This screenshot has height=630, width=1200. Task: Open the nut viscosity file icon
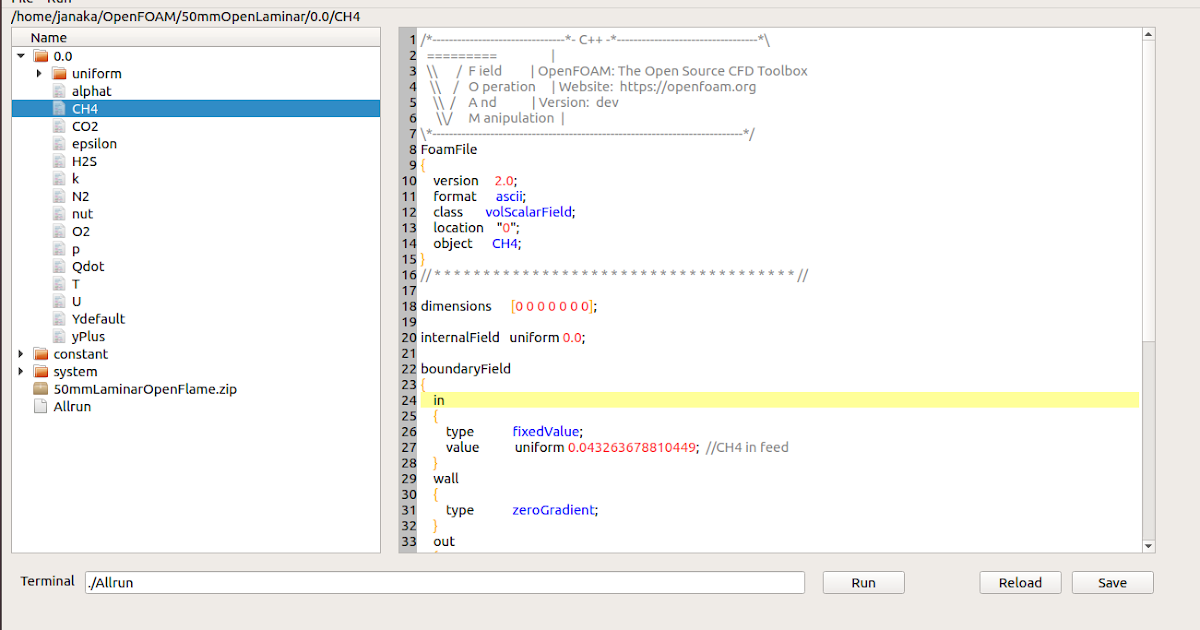tap(58, 213)
